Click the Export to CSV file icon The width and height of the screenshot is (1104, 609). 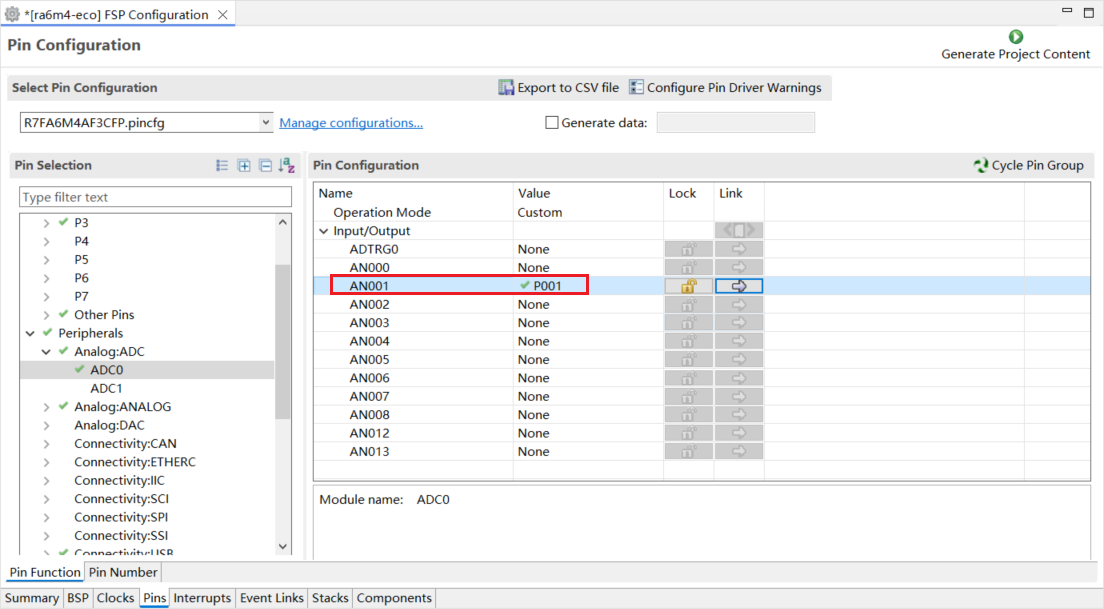506,87
